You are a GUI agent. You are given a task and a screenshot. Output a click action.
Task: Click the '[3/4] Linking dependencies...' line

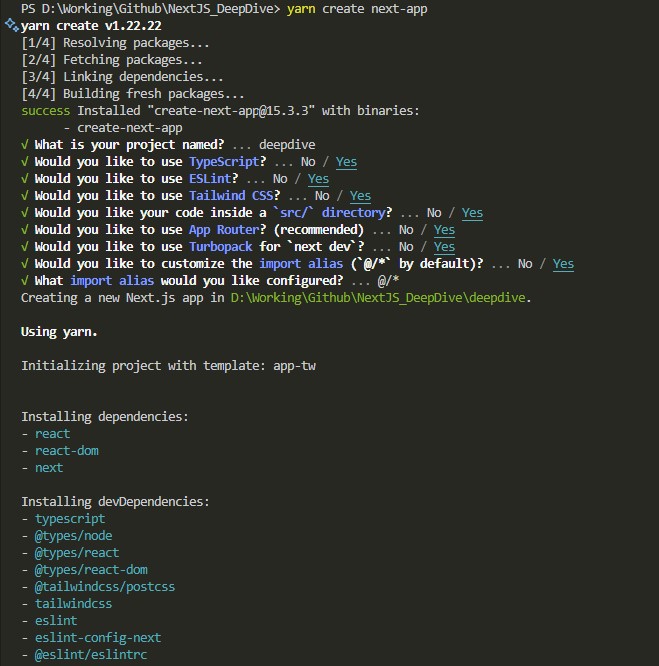click(x=122, y=77)
